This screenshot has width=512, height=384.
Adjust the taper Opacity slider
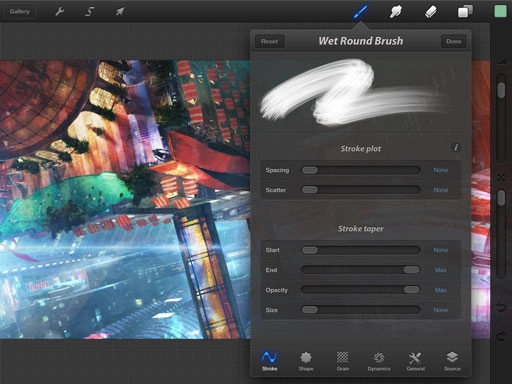[x=361, y=290]
